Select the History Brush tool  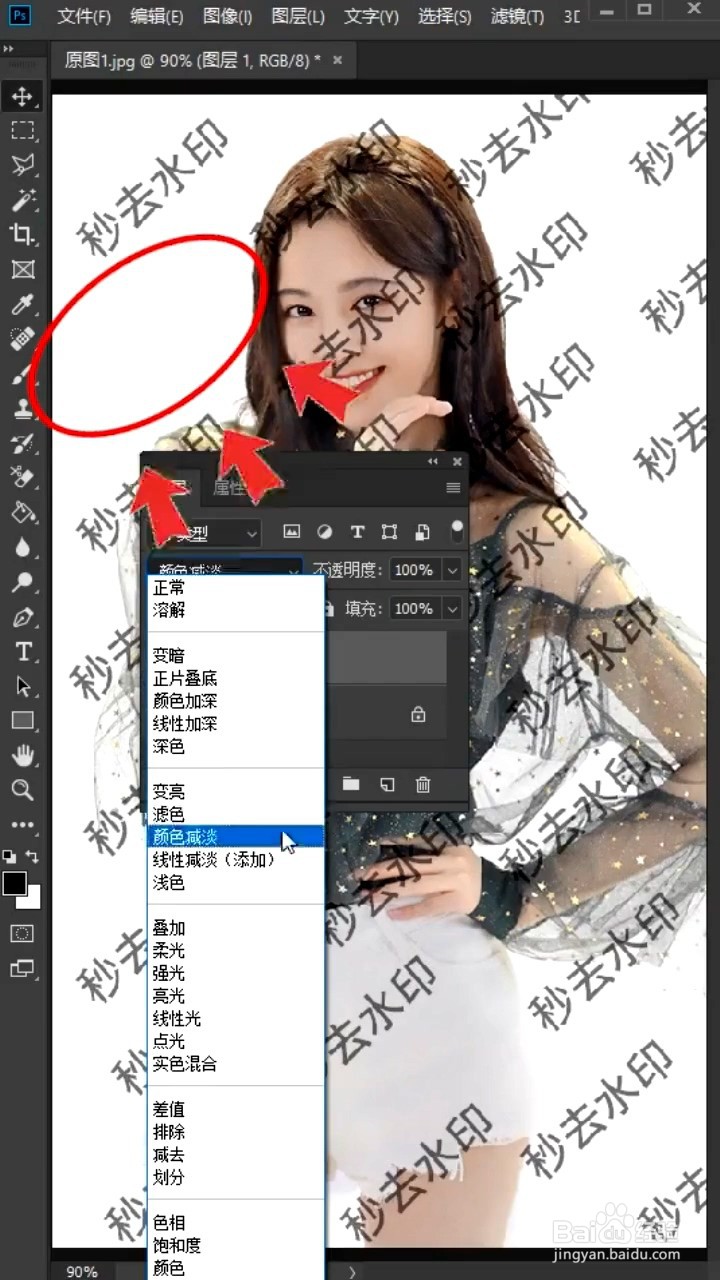click(22, 443)
